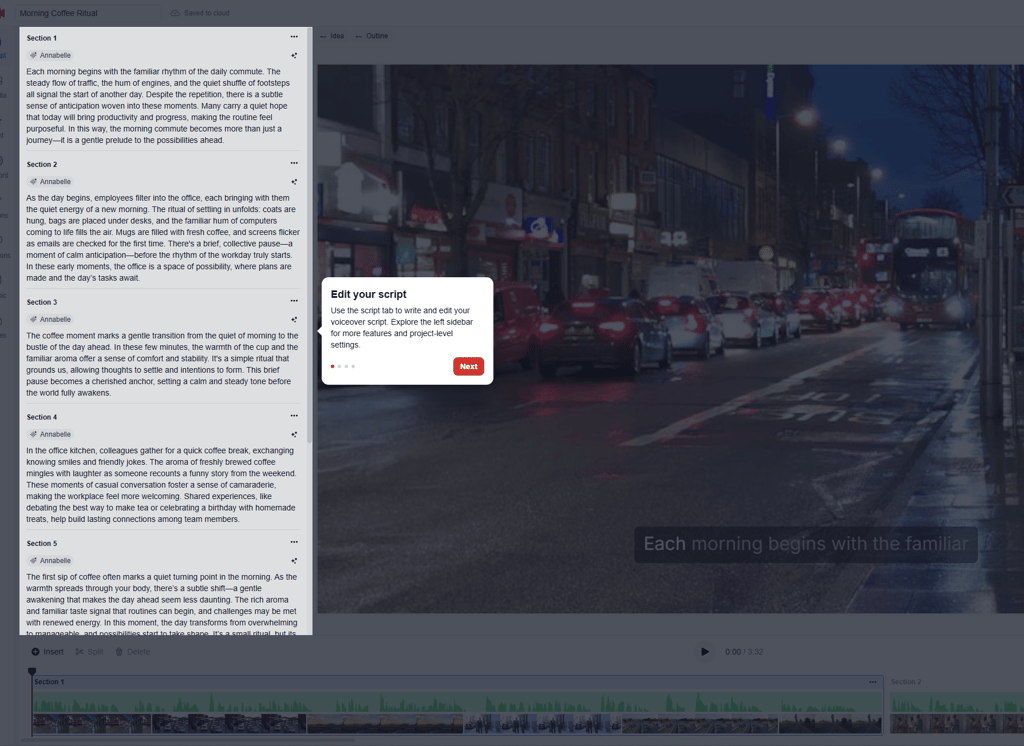Click the 0:00 / 3:32 time readout
The image size is (1024, 746).
pyautogui.click(x=744, y=652)
